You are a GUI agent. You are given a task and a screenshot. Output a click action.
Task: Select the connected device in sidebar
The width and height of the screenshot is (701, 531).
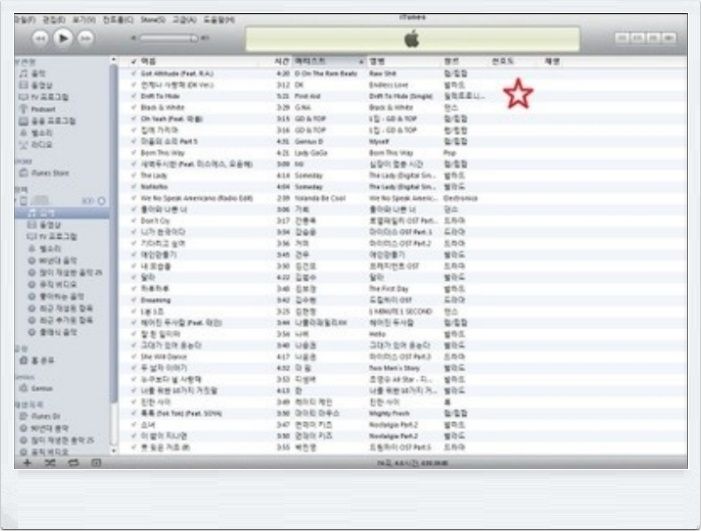coord(36,201)
